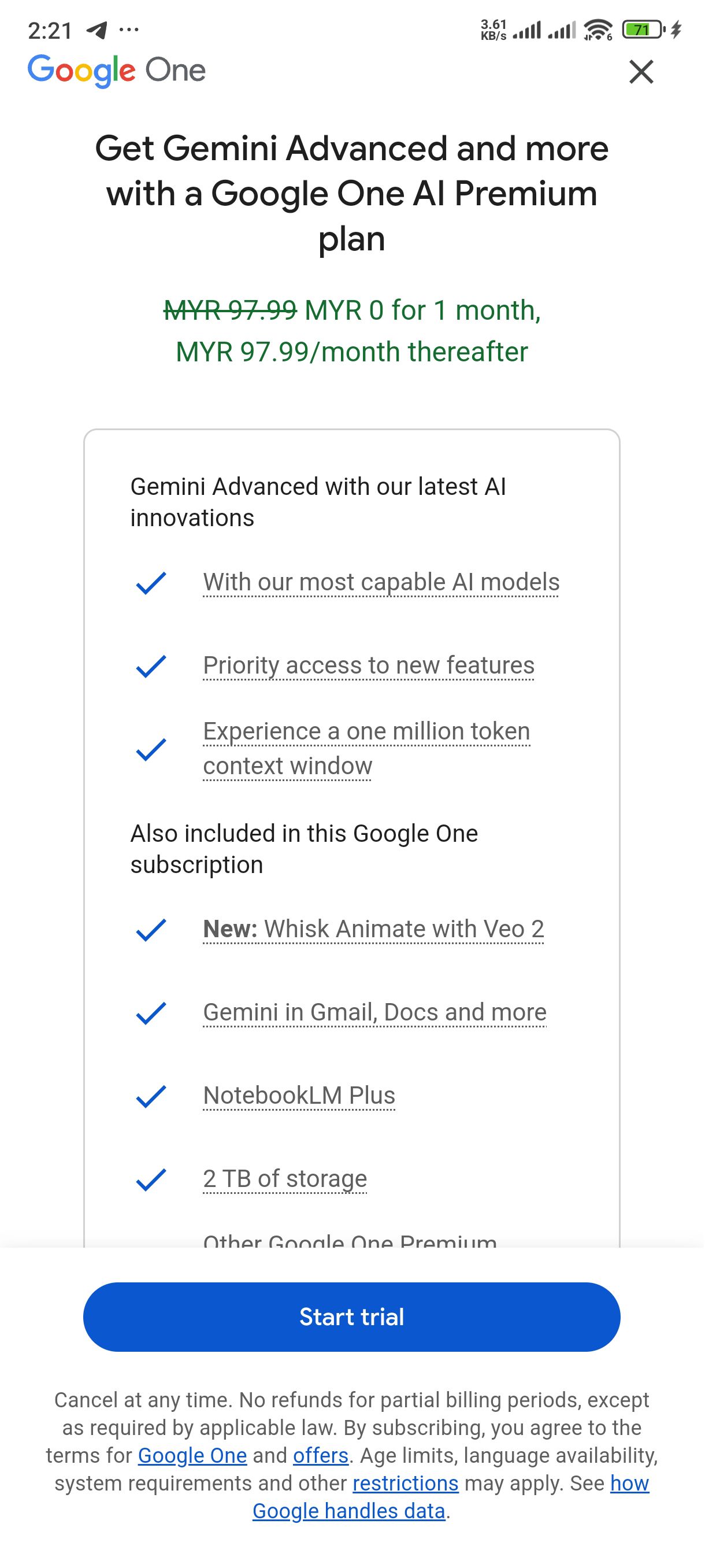Viewport: 705px width, 1568px height.
Task: Open NotebookLM Plus feature details
Action: coord(299,1096)
